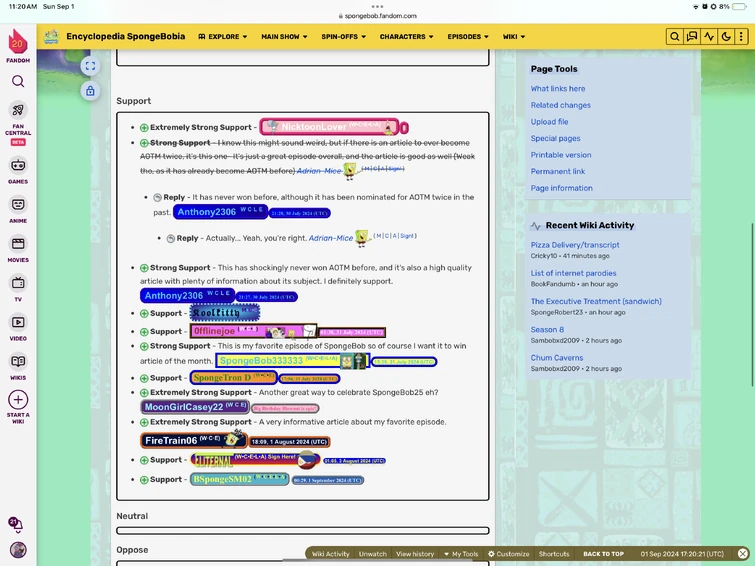Open SpongeBob333333 user signature
This screenshot has height=566, width=755.
[293, 360]
